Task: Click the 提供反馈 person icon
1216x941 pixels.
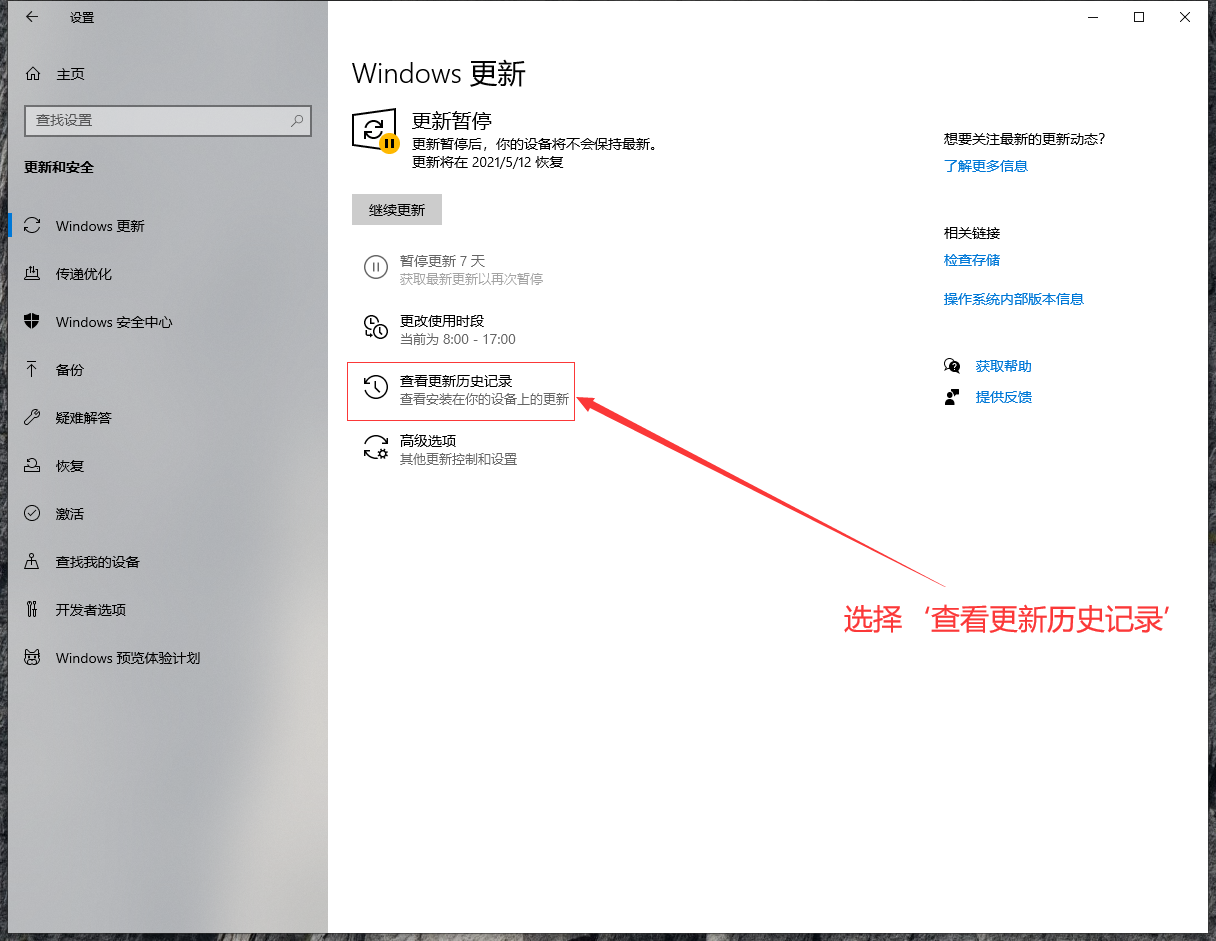Action: click(952, 397)
